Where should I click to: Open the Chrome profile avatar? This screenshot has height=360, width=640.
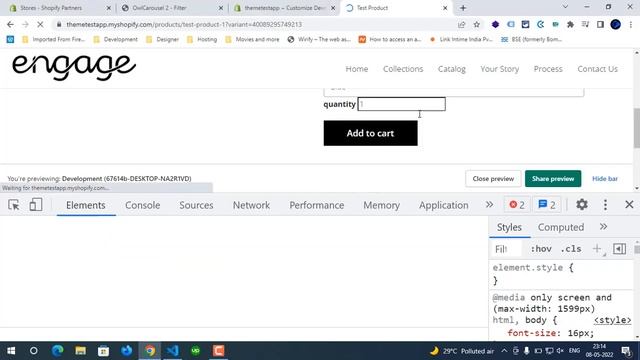[x=616, y=24]
